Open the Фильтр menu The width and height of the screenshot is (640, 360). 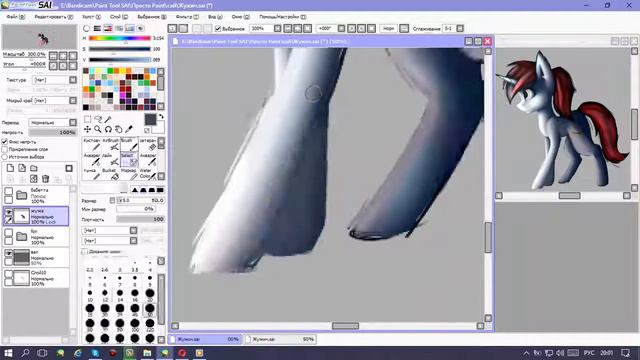(x=187, y=17)
